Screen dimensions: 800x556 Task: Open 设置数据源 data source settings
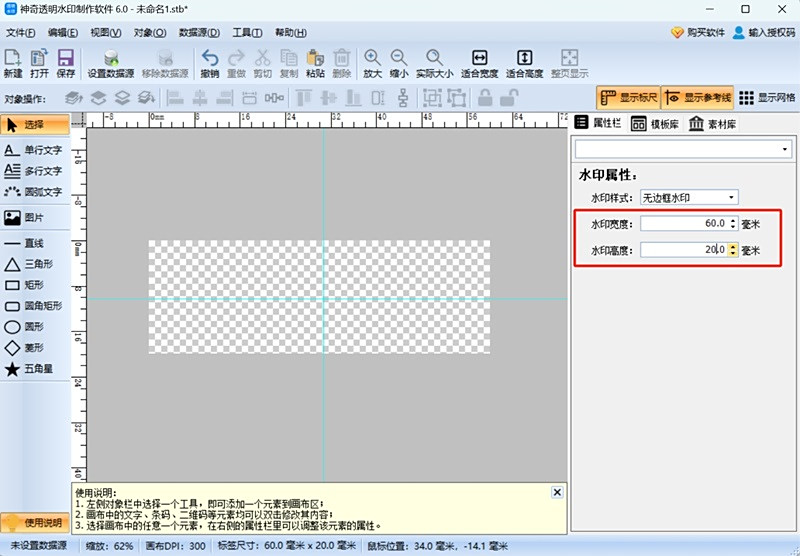tap(111, 63)
